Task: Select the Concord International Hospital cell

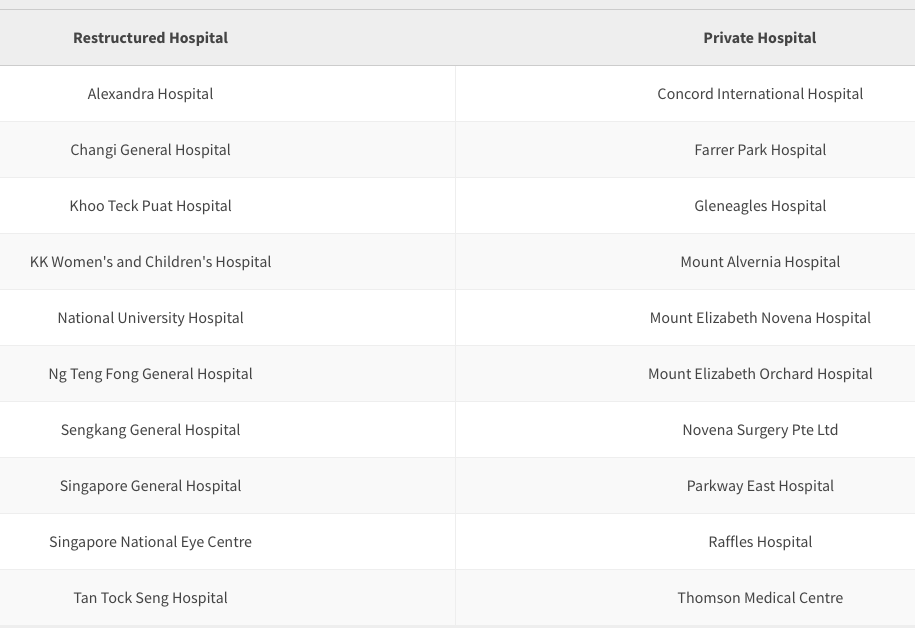Action: (760, 94)
